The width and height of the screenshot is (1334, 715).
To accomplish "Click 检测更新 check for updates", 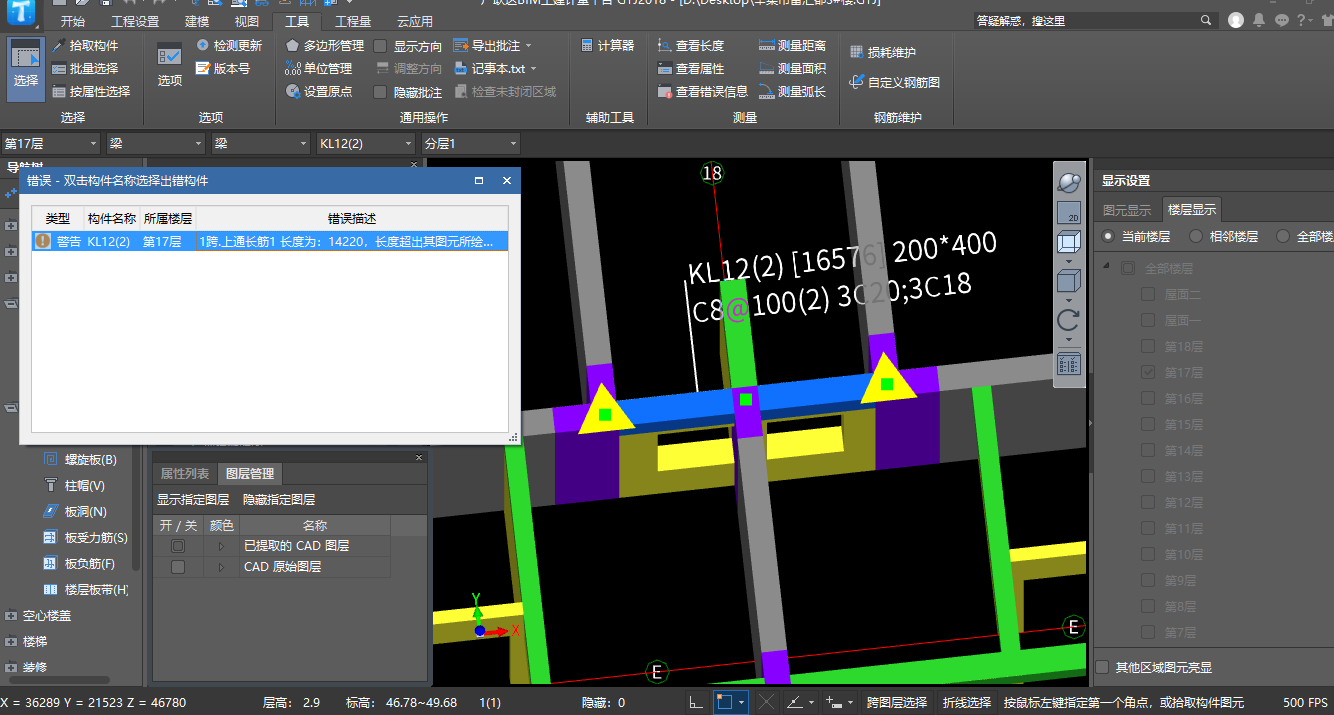I will tap(229, 46).
